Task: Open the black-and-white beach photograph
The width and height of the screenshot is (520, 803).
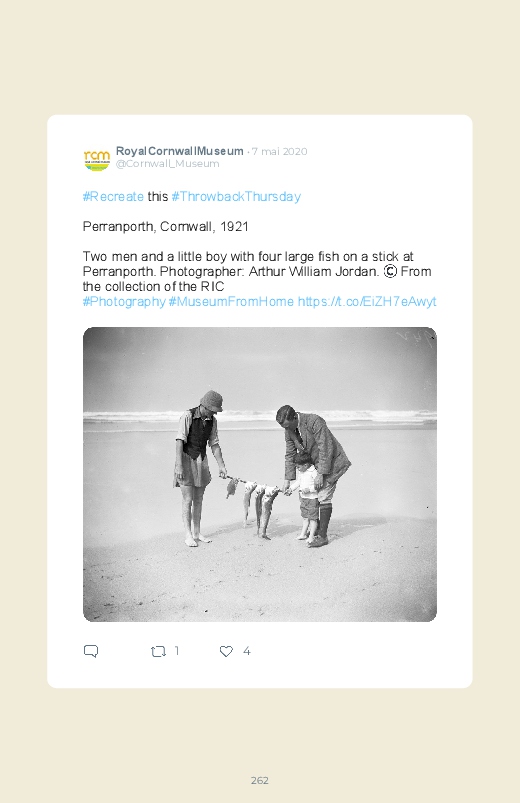Action: 260,474
